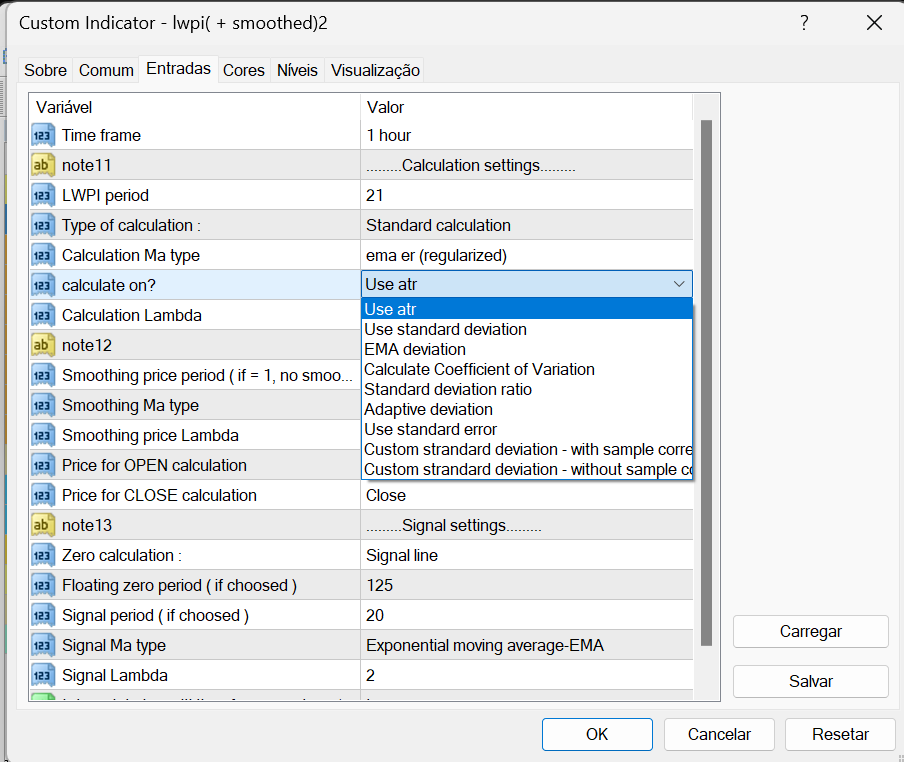904x762 pixels.
Task: Select 'Use standard deviation' from the list
Action: point(445,329)
